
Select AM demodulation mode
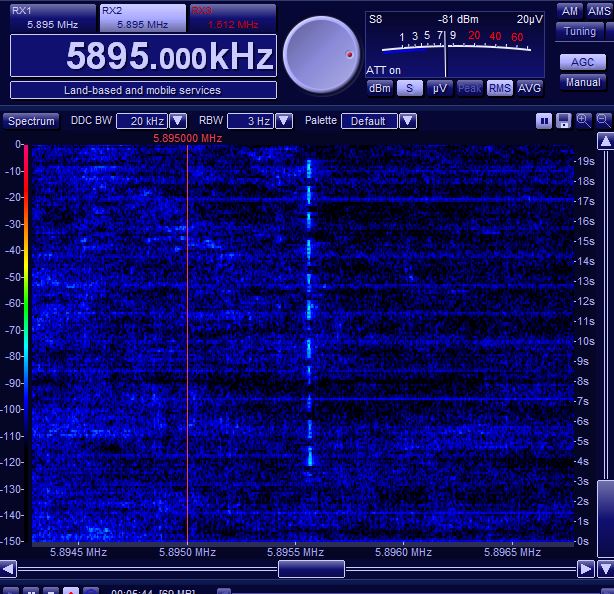pos(570,10)
